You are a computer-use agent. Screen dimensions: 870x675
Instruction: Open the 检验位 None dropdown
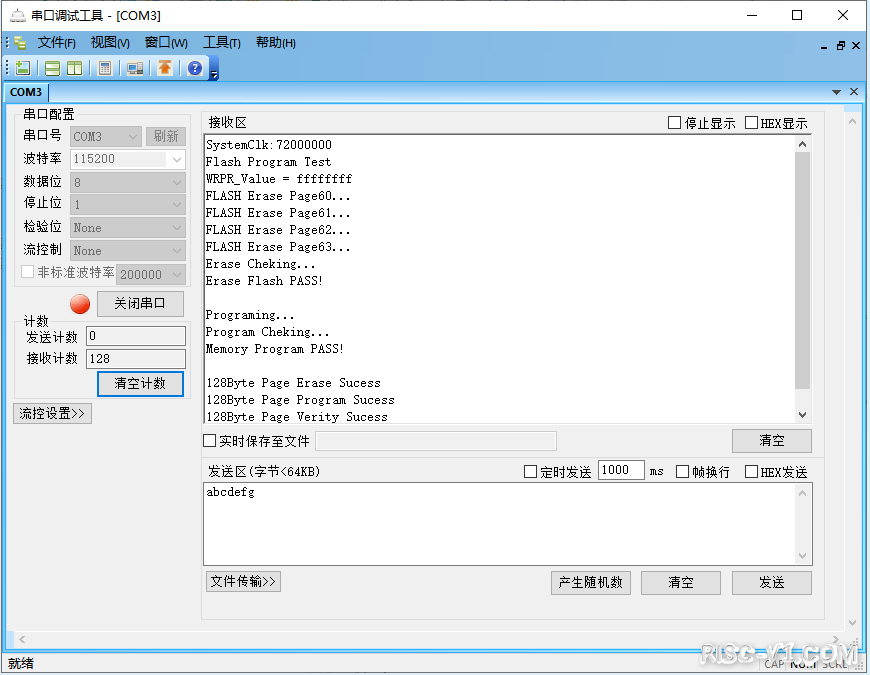click(x=128, y=228)
